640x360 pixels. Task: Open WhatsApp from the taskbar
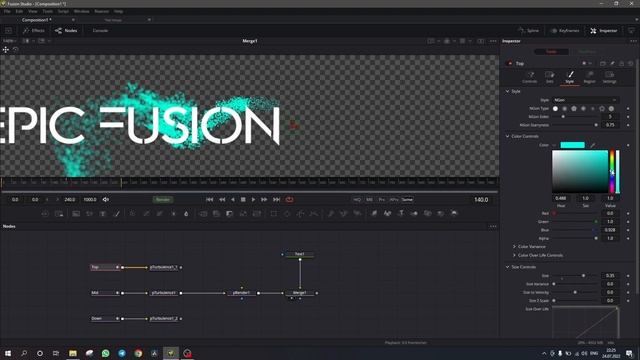(106, 353)
